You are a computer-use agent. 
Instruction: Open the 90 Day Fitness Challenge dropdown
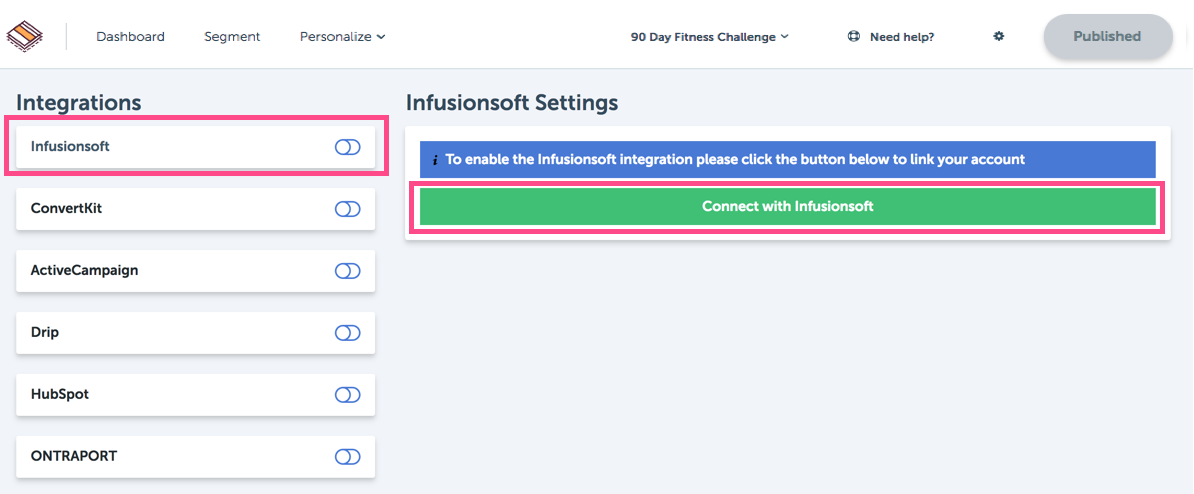click(x=710, y=37)
